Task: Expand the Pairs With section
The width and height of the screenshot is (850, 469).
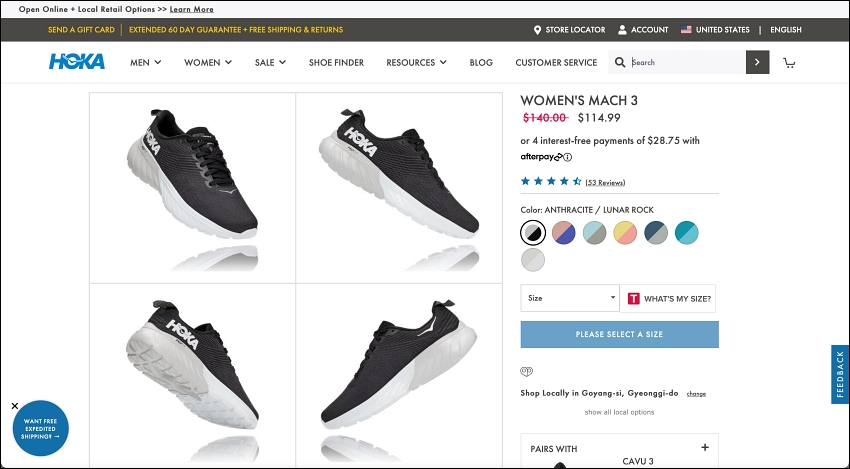Action: (705, 447)
